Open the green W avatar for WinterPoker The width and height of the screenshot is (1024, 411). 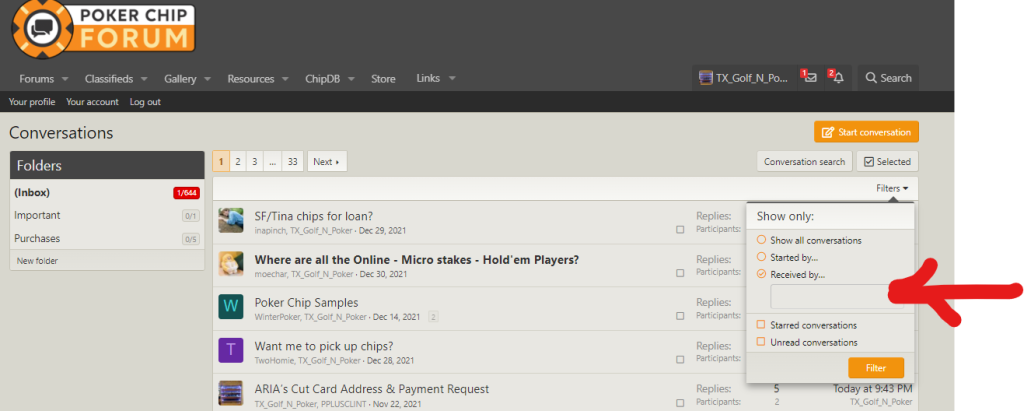231,307
